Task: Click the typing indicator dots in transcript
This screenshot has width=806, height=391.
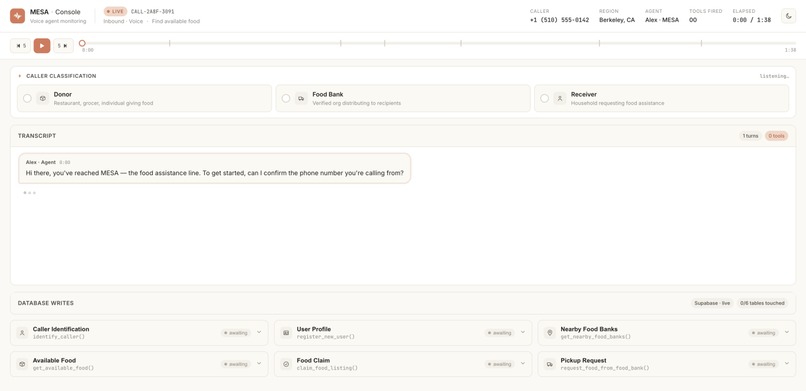Action: [29, 193]
